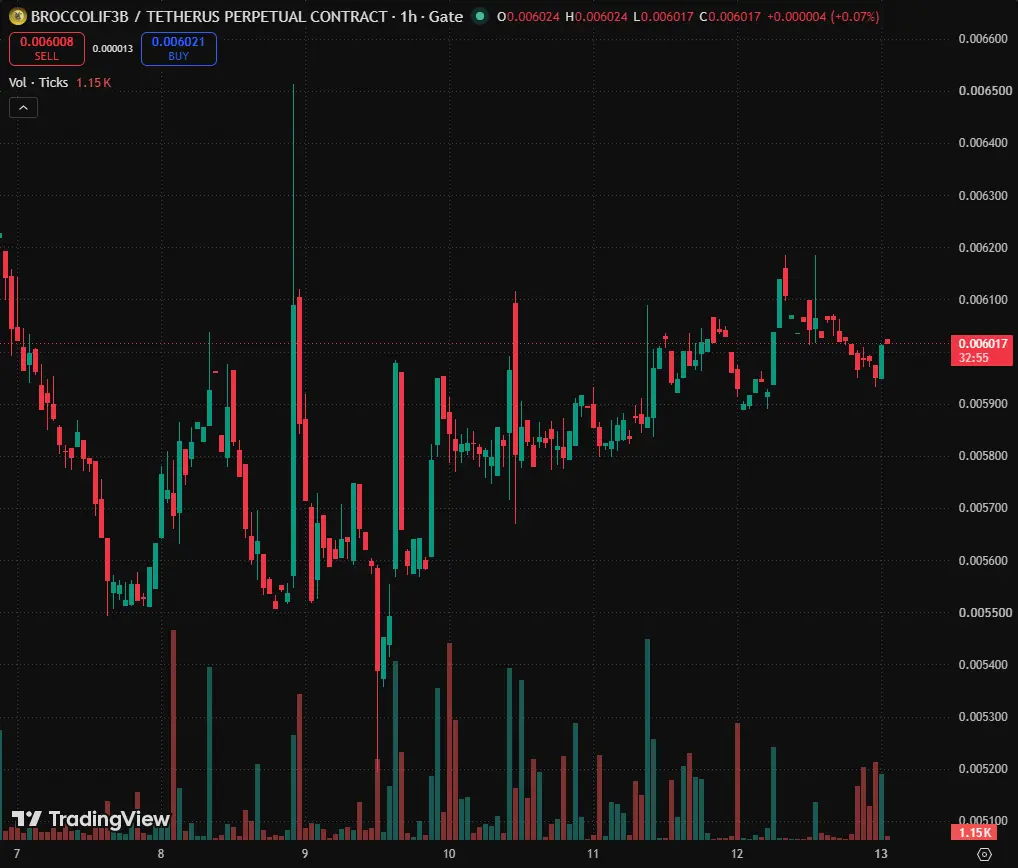
Task: Click the TradingView logo link
Action: 90,819
